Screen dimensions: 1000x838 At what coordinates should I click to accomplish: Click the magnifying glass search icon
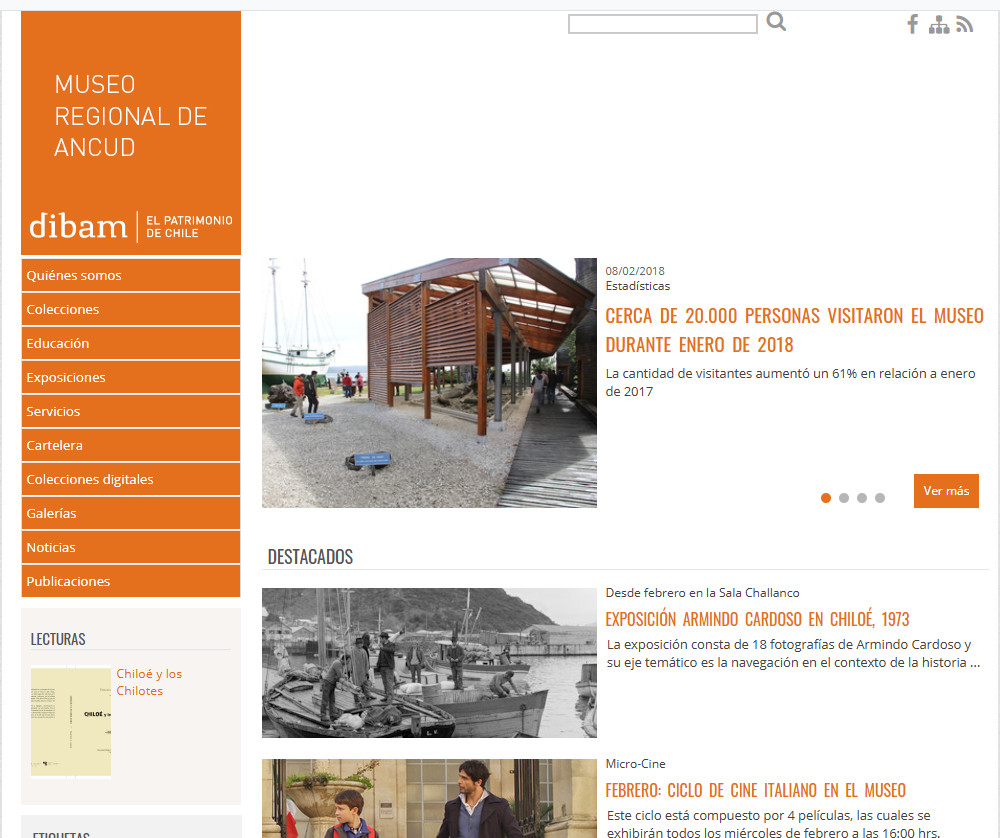776,22
